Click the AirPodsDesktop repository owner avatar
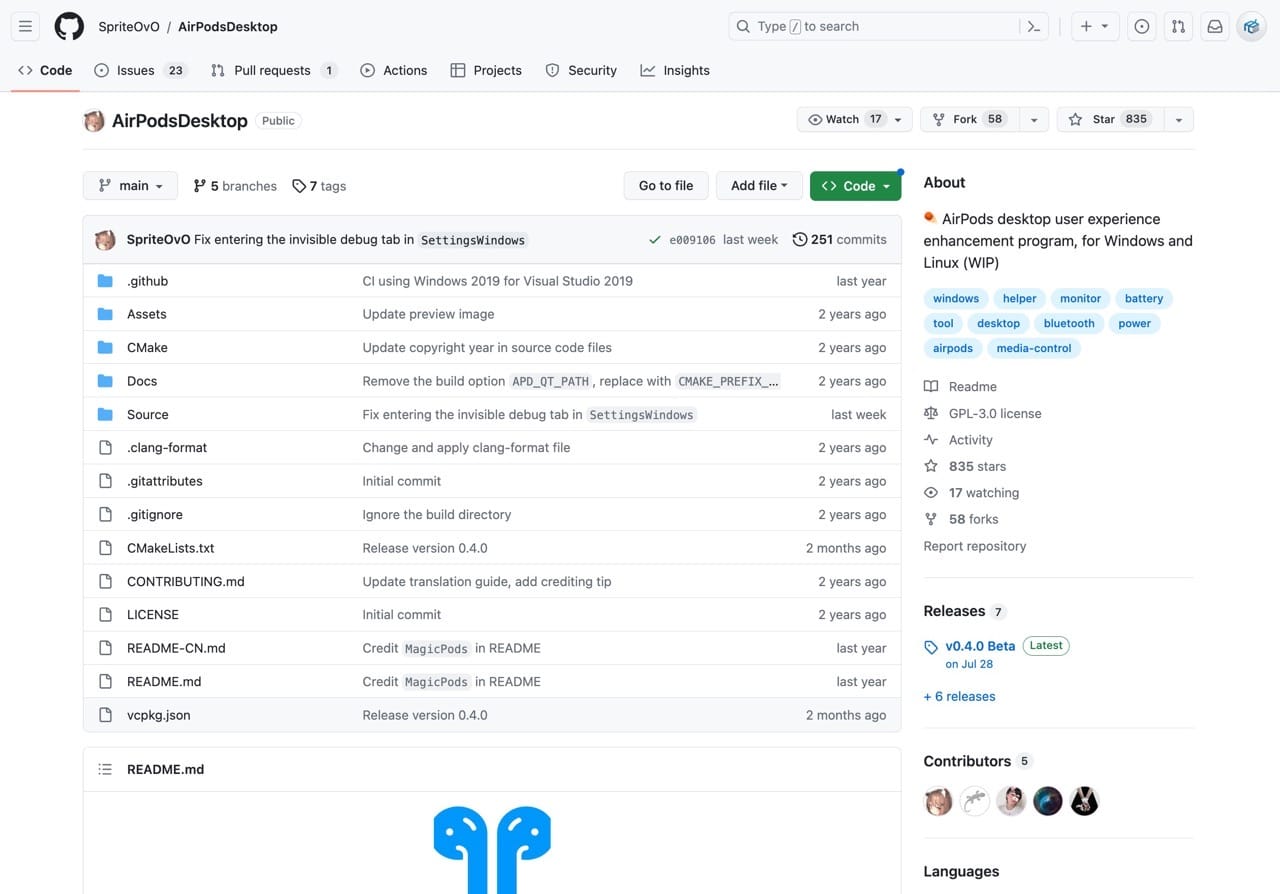The width and height of the screenshot is (1280, 894). [x=94, y=121]
